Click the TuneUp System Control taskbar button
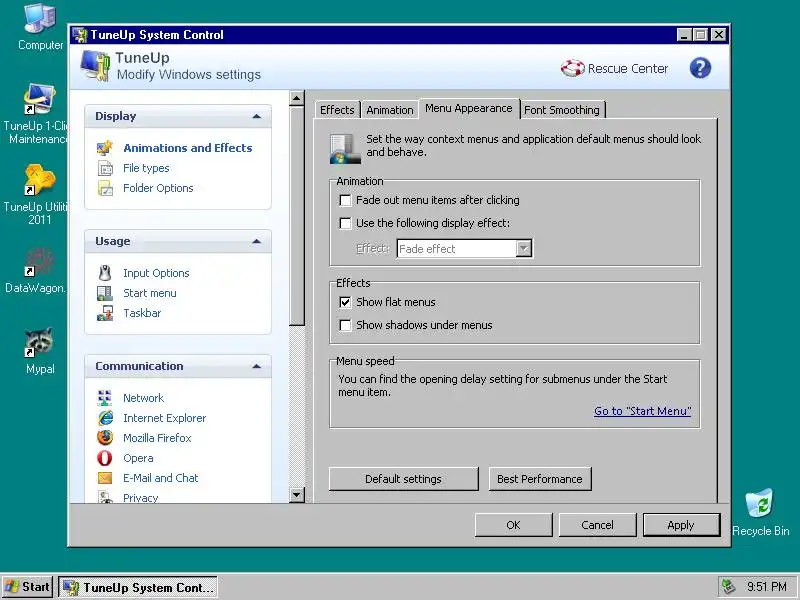 click(138, 587)
